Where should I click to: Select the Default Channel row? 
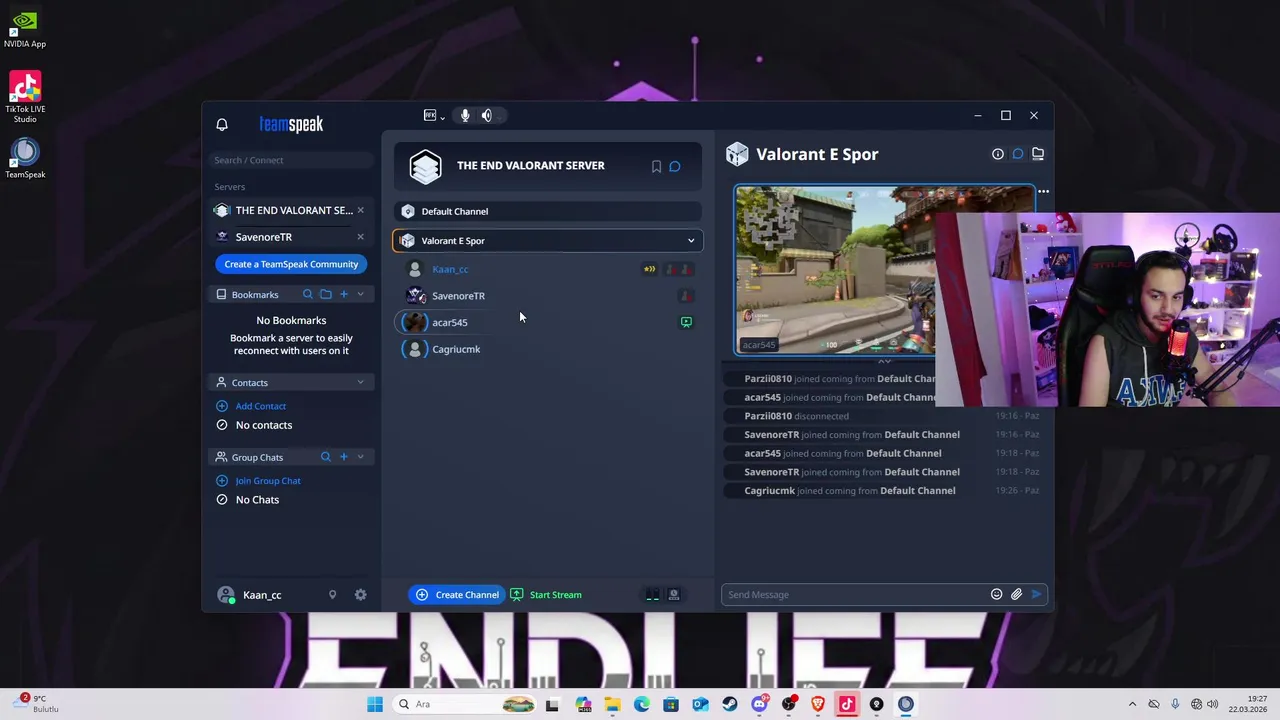pyautogui.click(x=548, y=211)
